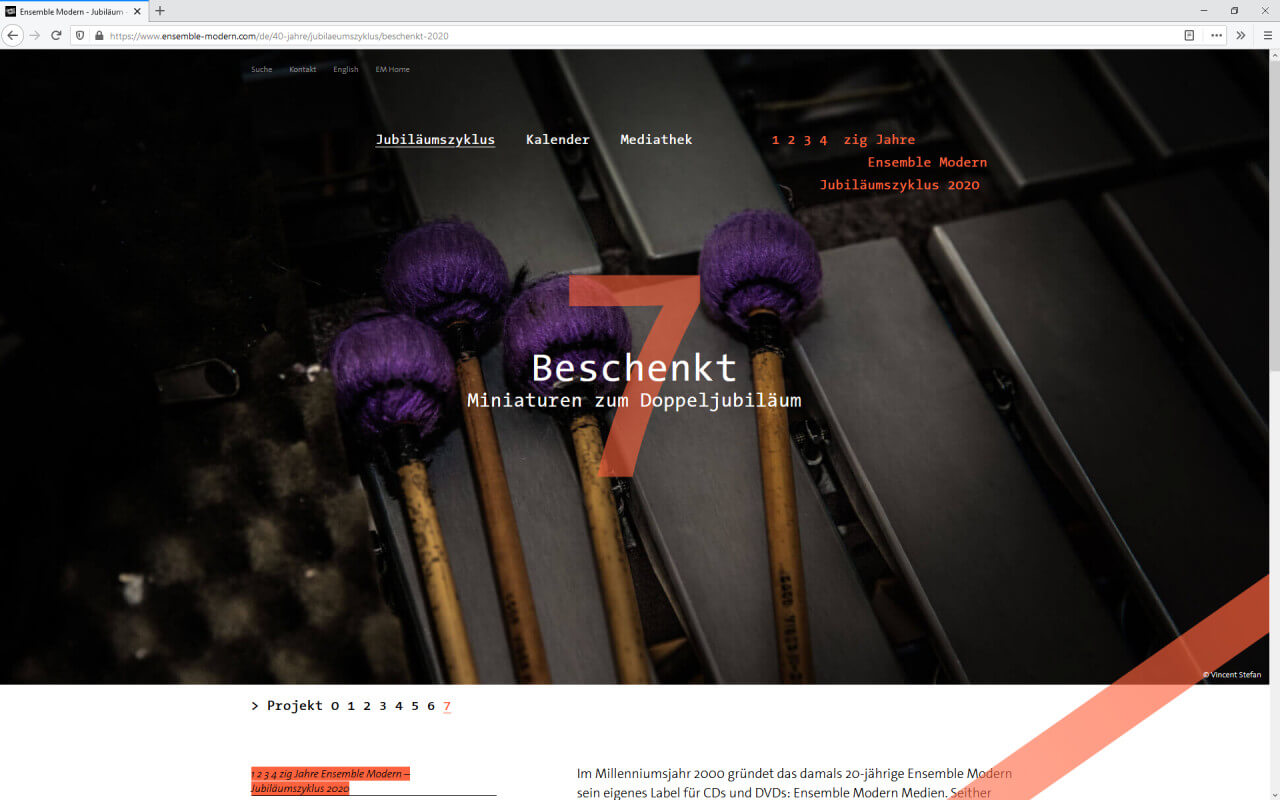Toggle reader view icon in address bar
The image size is (1280, 800).
(x=1189, y=35)
